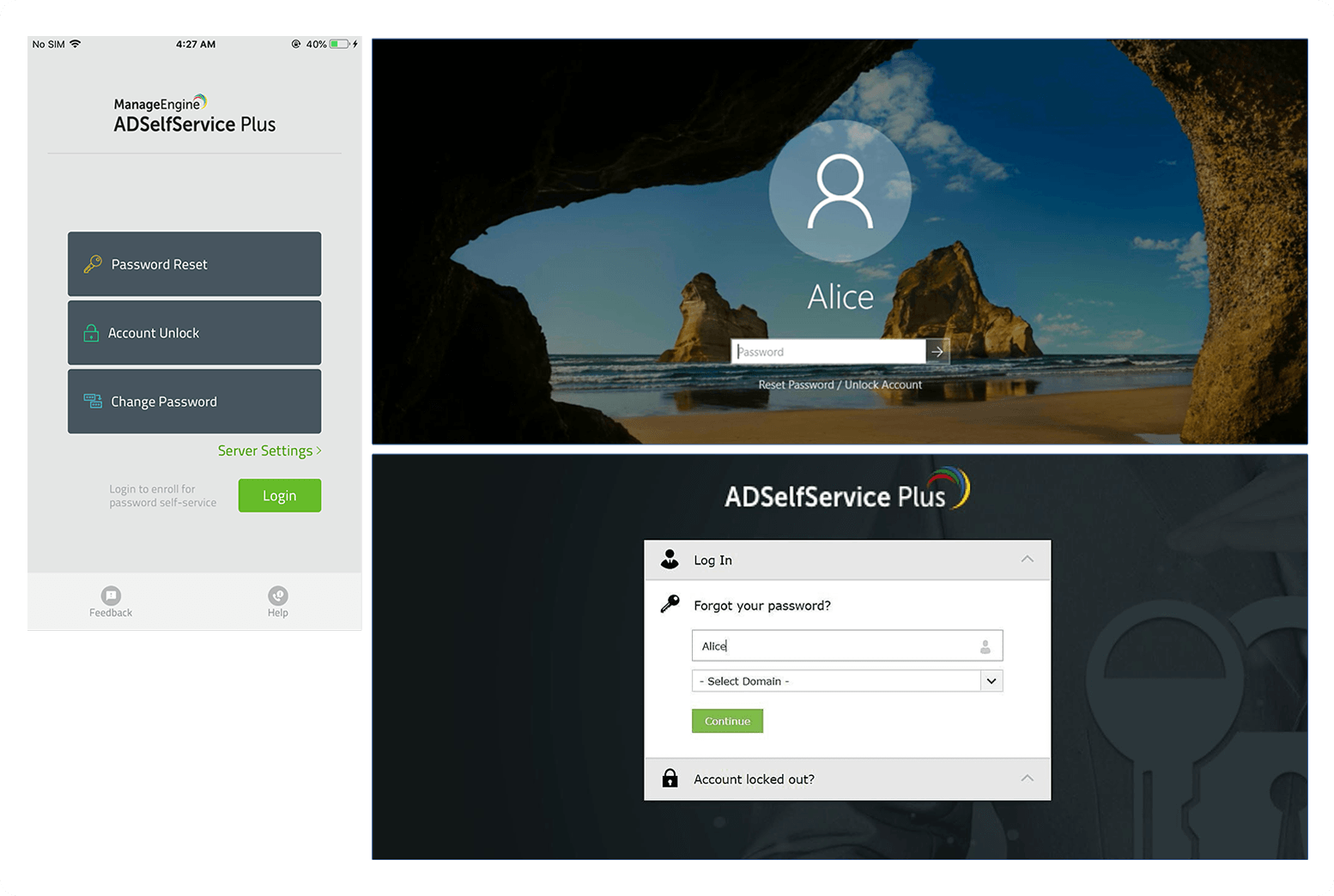Open the Select Domain dropdown

(x=847, y=681)
